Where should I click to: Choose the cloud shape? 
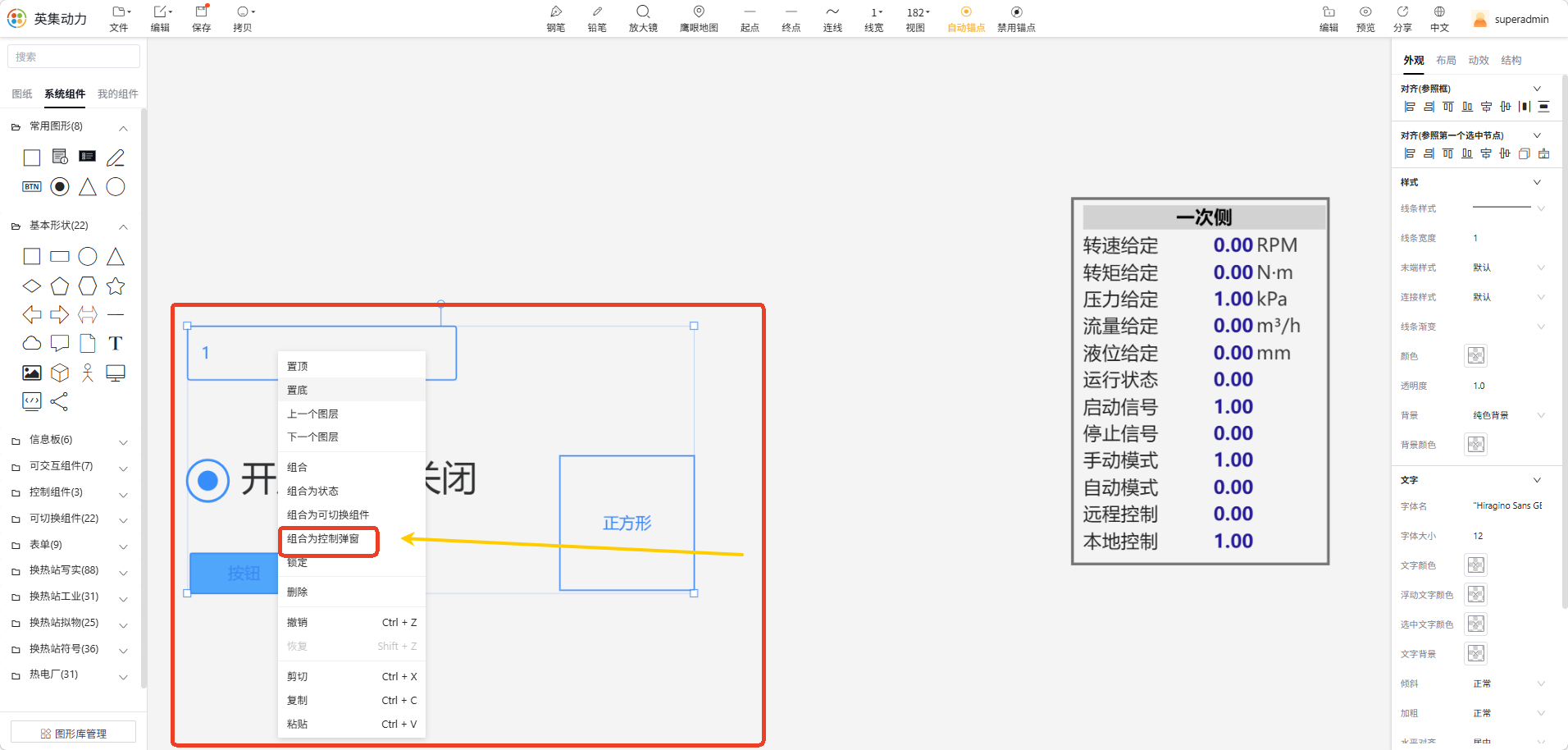click(32, 343)
